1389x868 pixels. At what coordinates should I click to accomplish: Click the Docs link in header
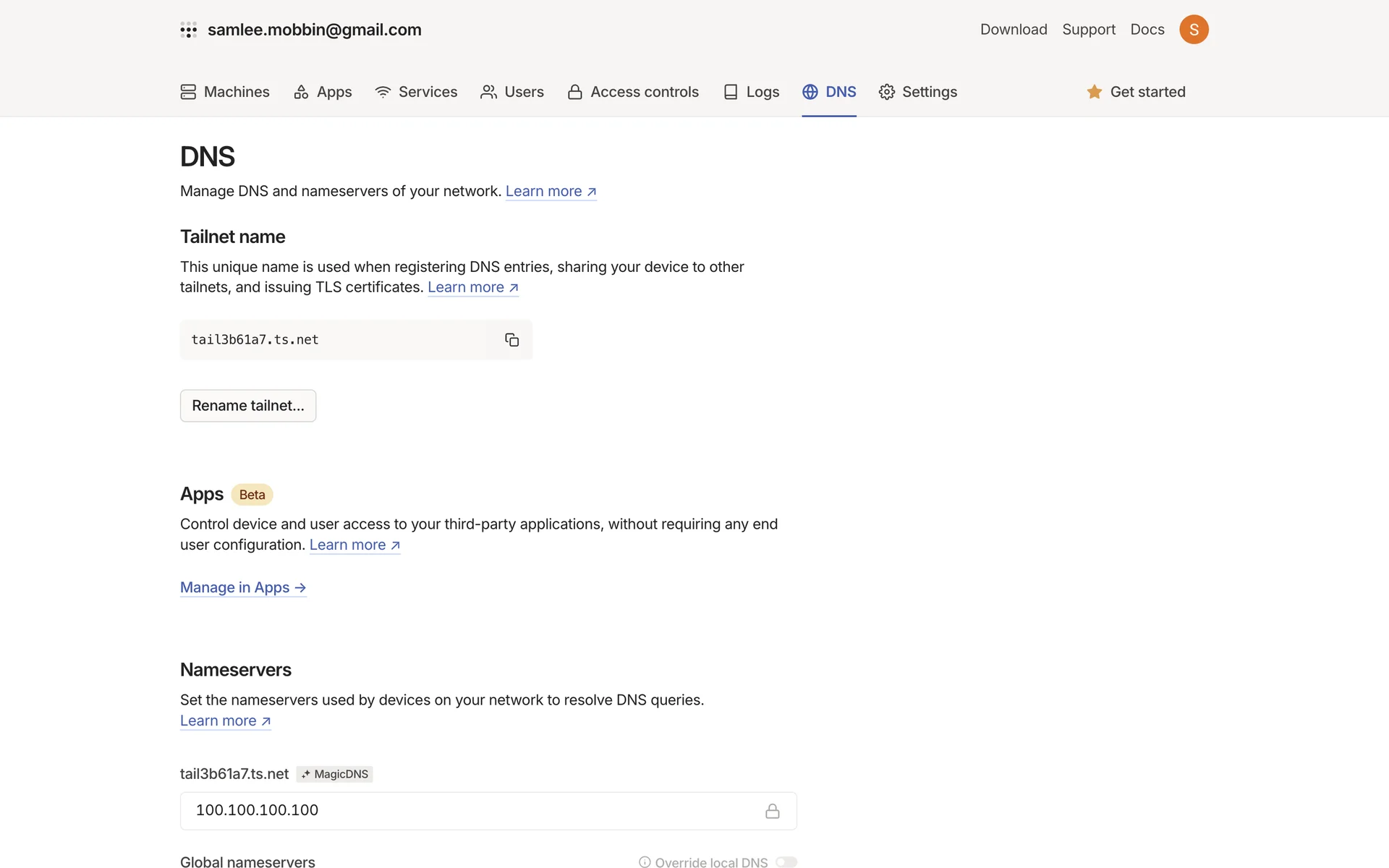(x=1147, y=30)
